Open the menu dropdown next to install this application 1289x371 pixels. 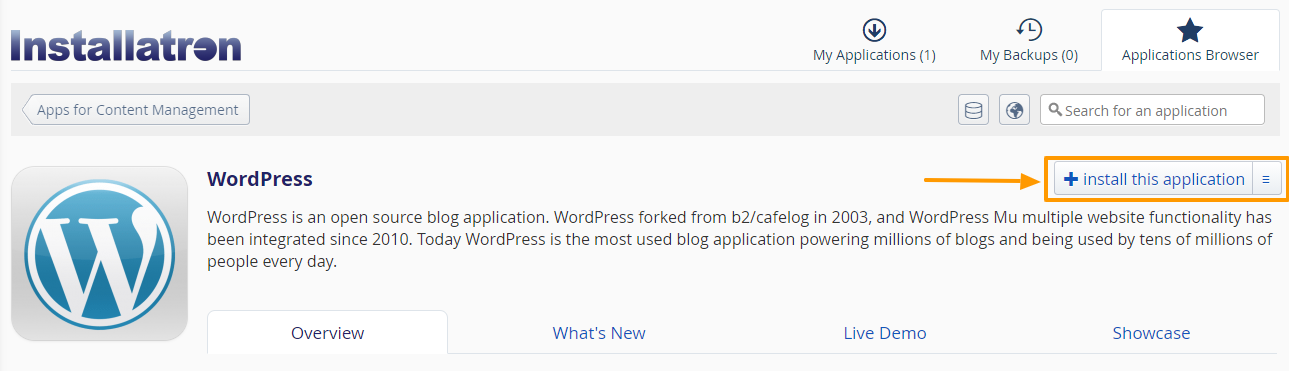(x=1266, y=179)
